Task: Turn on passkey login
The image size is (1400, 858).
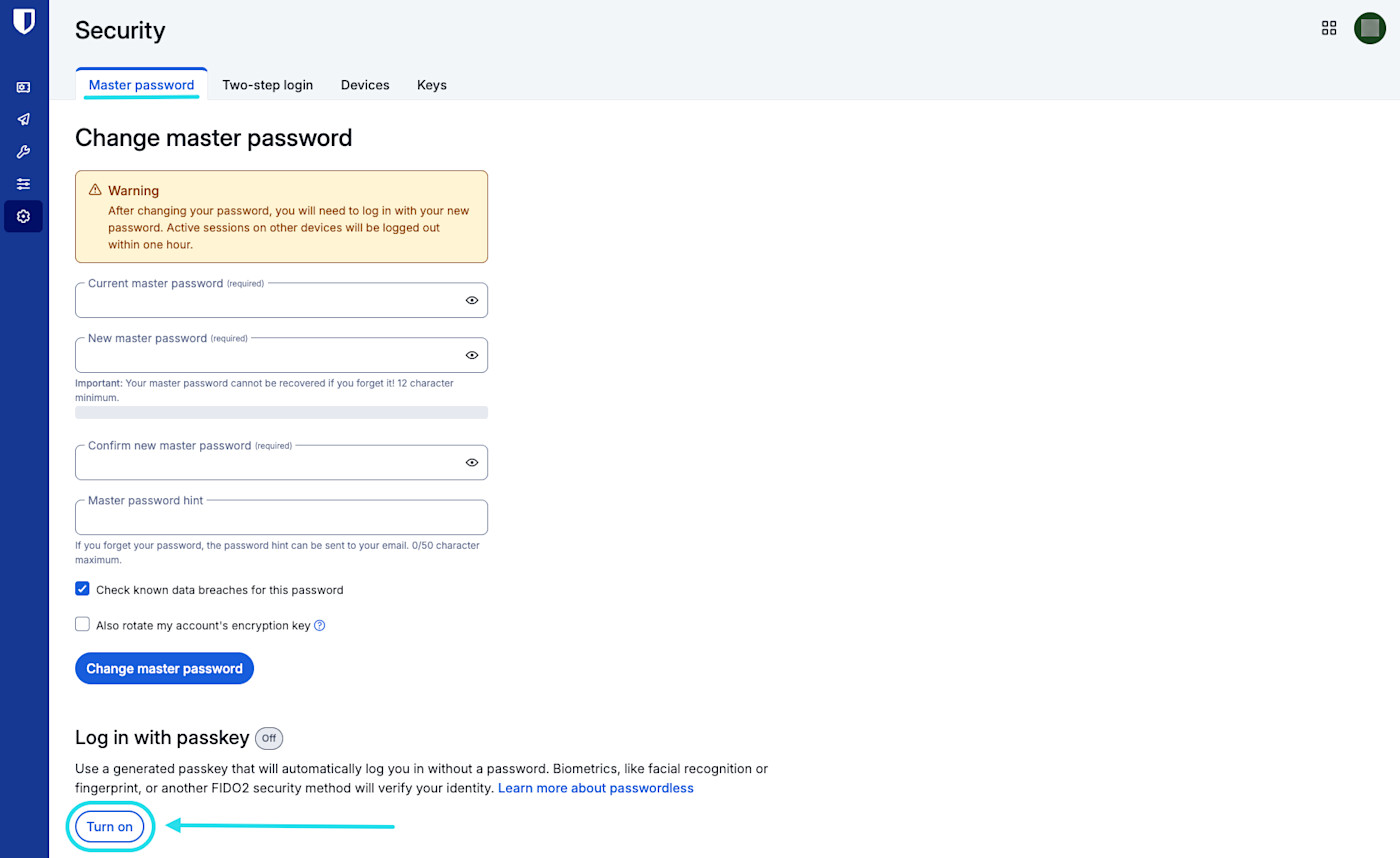Action: point(109,826)
